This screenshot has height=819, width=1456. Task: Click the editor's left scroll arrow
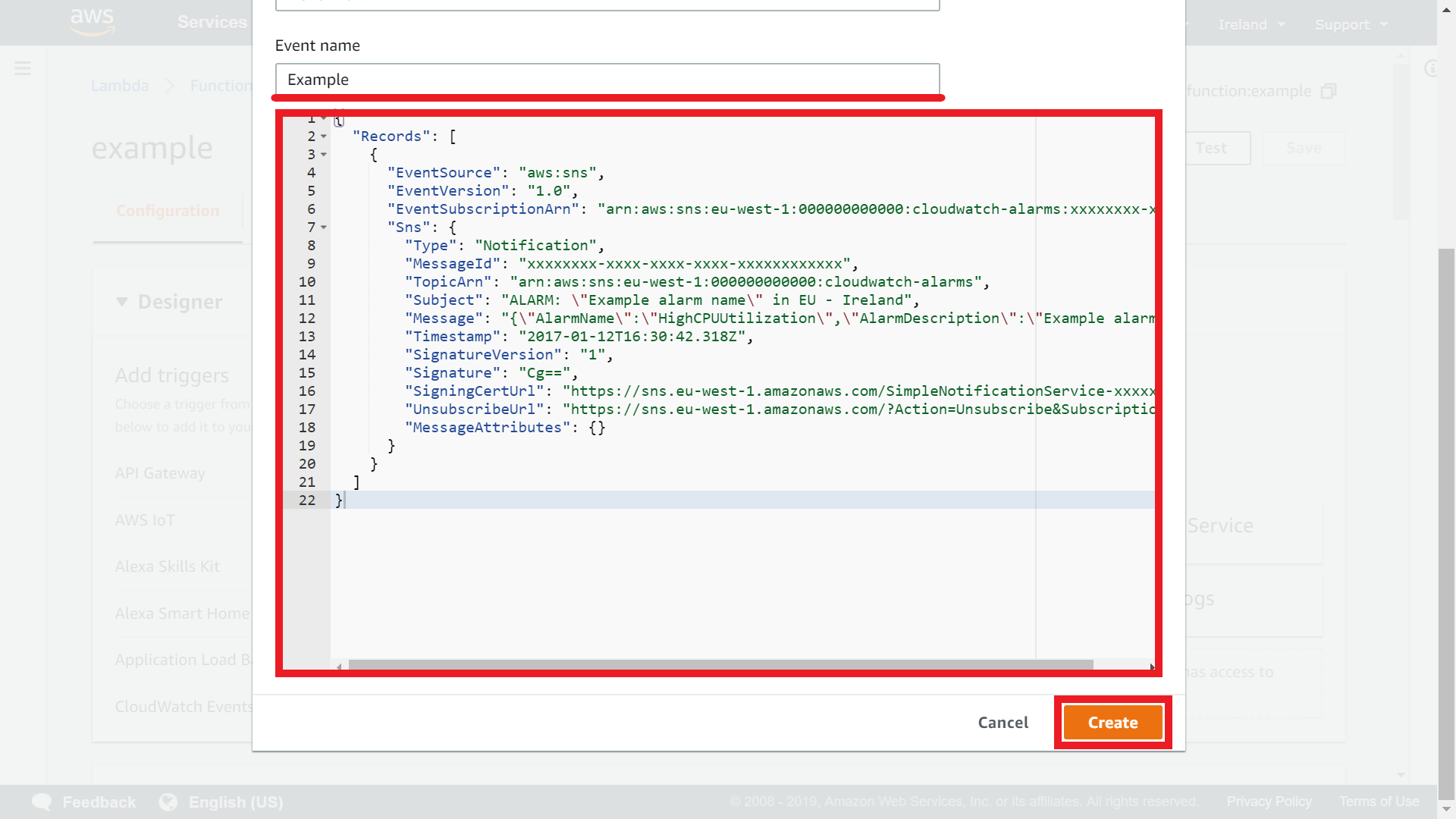pos(339,667)
